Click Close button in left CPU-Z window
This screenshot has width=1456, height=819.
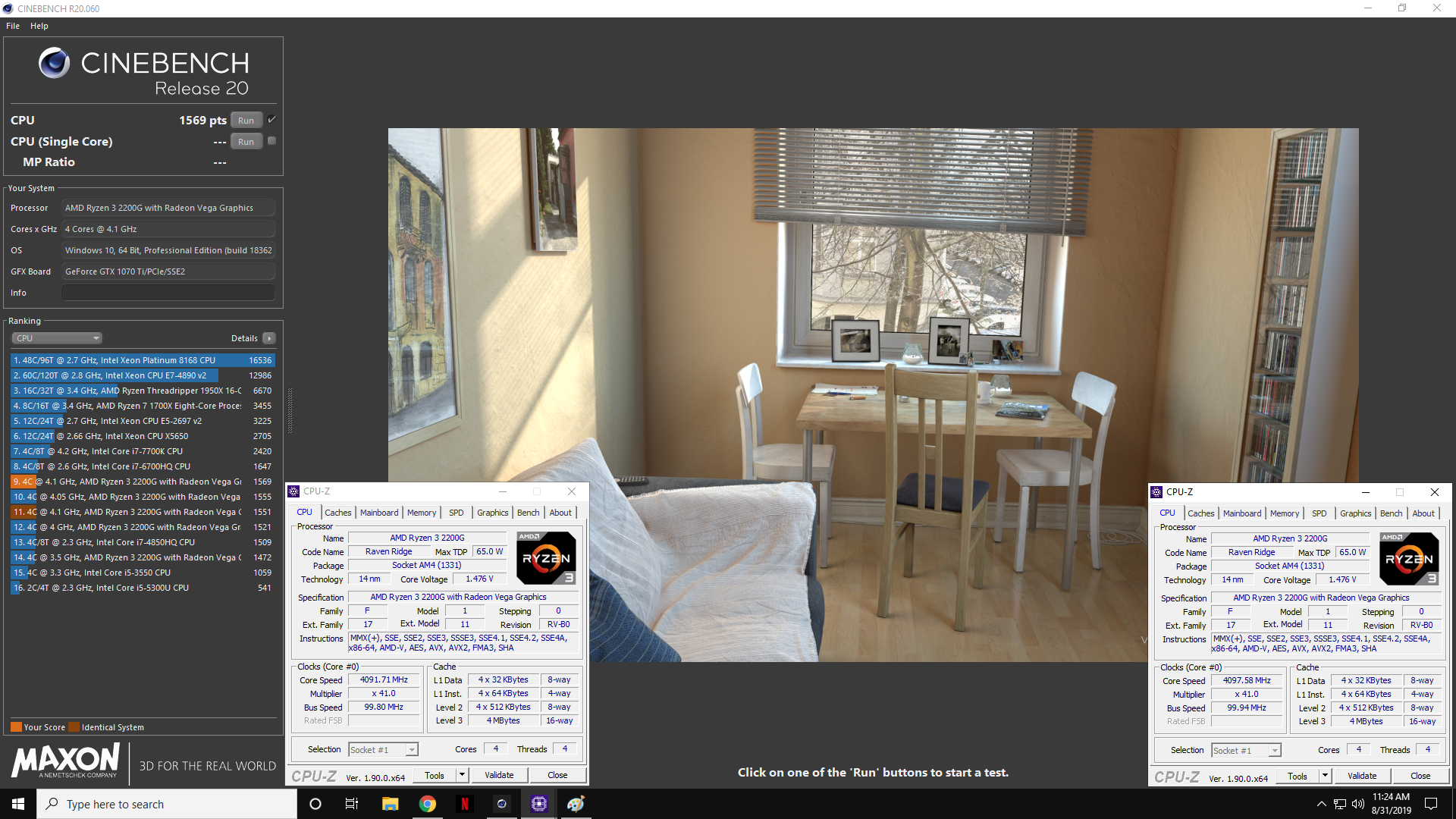tap(557, 775)
